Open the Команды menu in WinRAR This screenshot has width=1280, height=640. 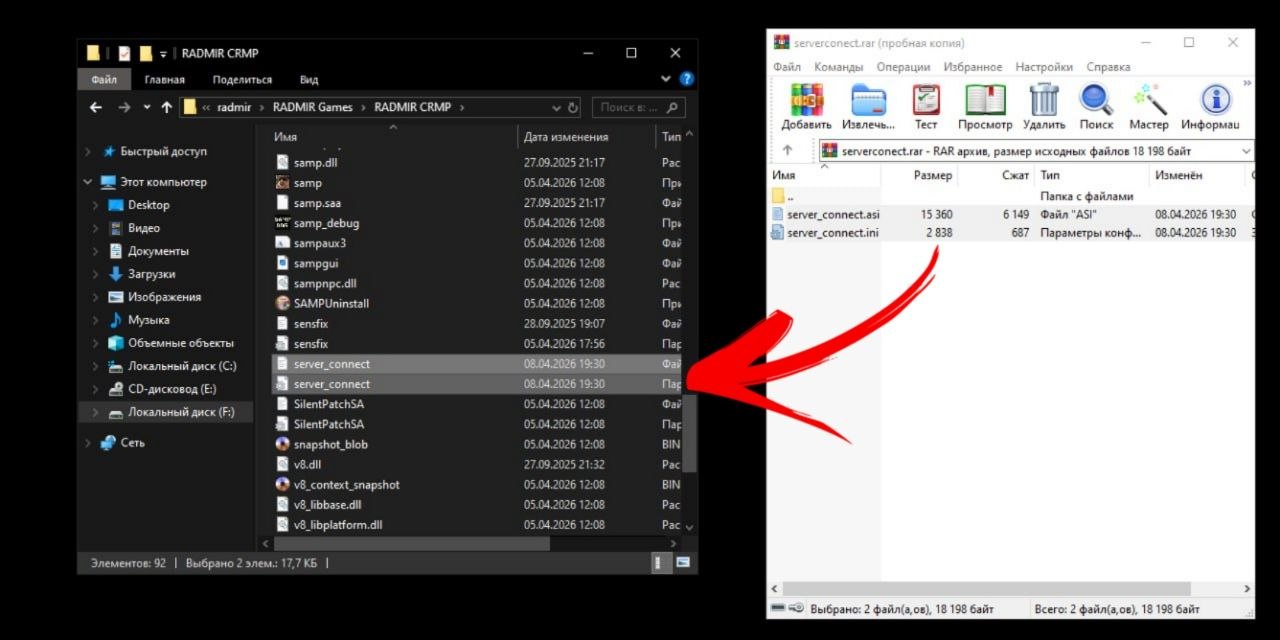coord(838,67)
